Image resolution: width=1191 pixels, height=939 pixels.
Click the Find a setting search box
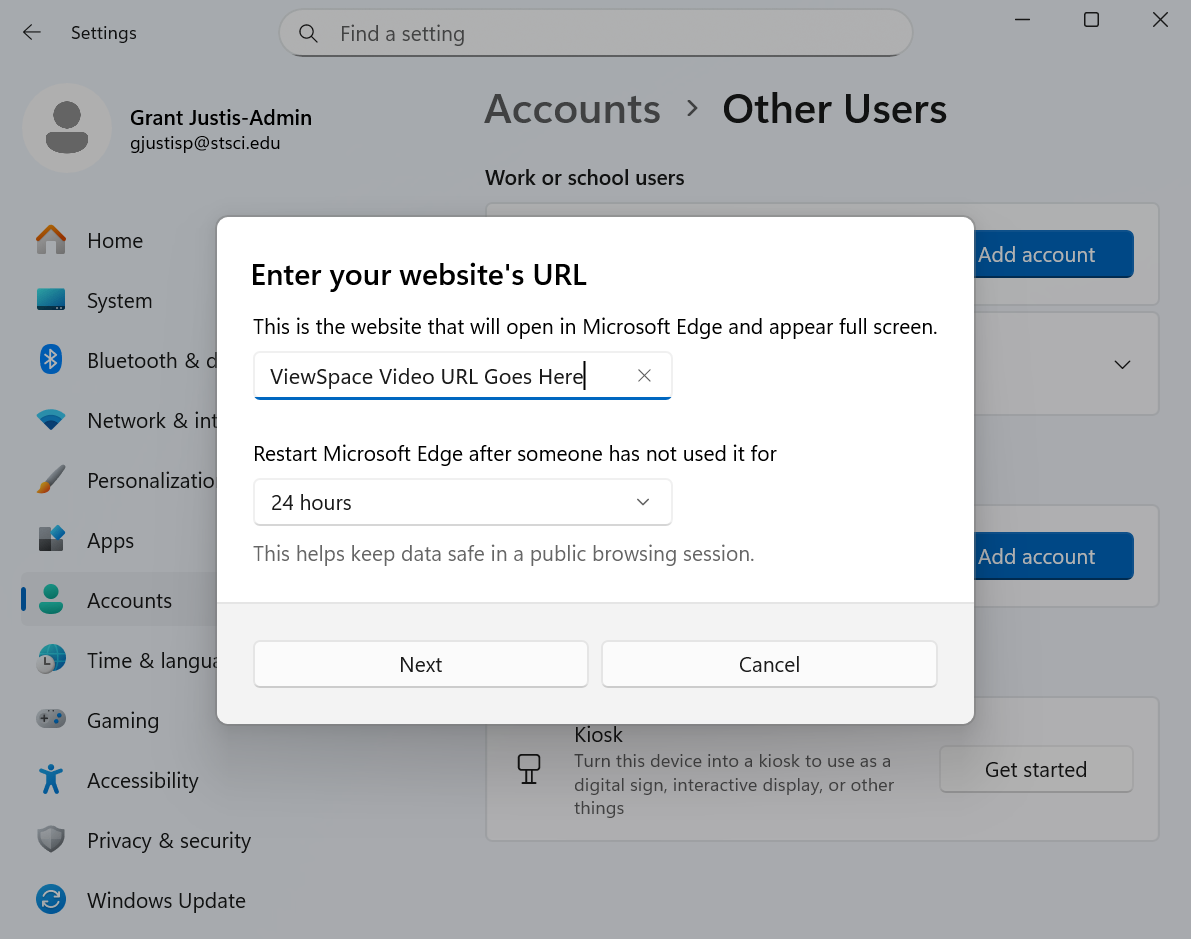[x=596, y=33]
